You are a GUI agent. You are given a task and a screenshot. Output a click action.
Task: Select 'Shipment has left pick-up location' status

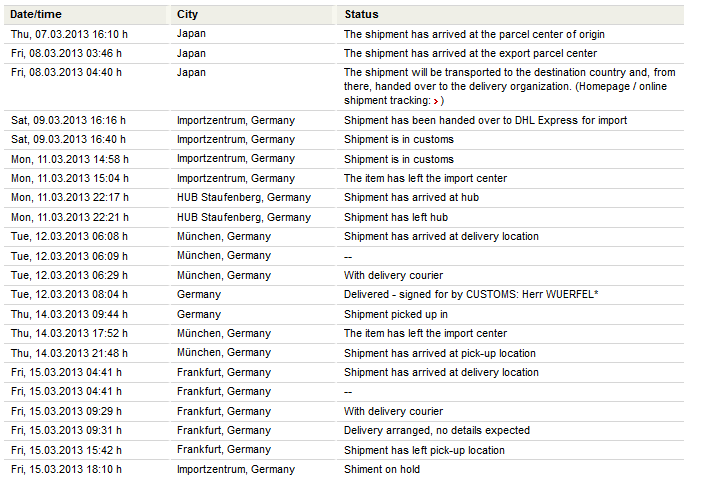pyautogui.click(x=424, y=450)
